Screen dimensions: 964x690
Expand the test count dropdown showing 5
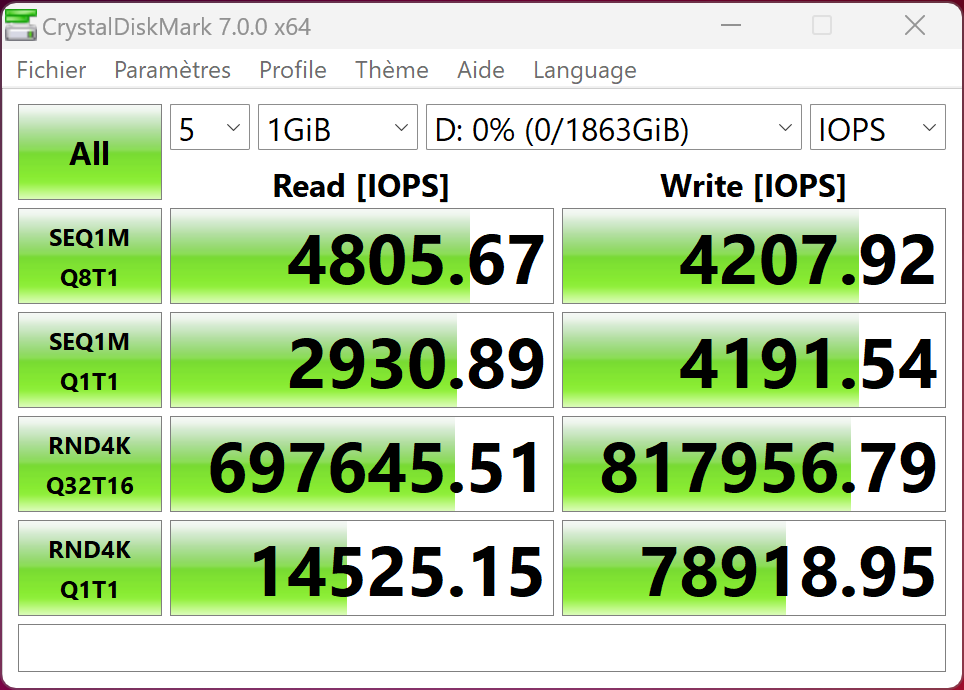[210, 127]
